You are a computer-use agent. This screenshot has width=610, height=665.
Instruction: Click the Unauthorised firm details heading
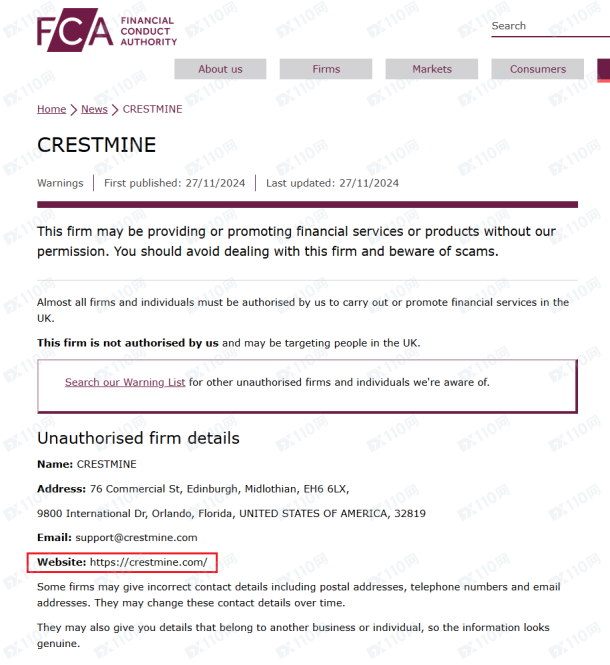tap(138, 438)
